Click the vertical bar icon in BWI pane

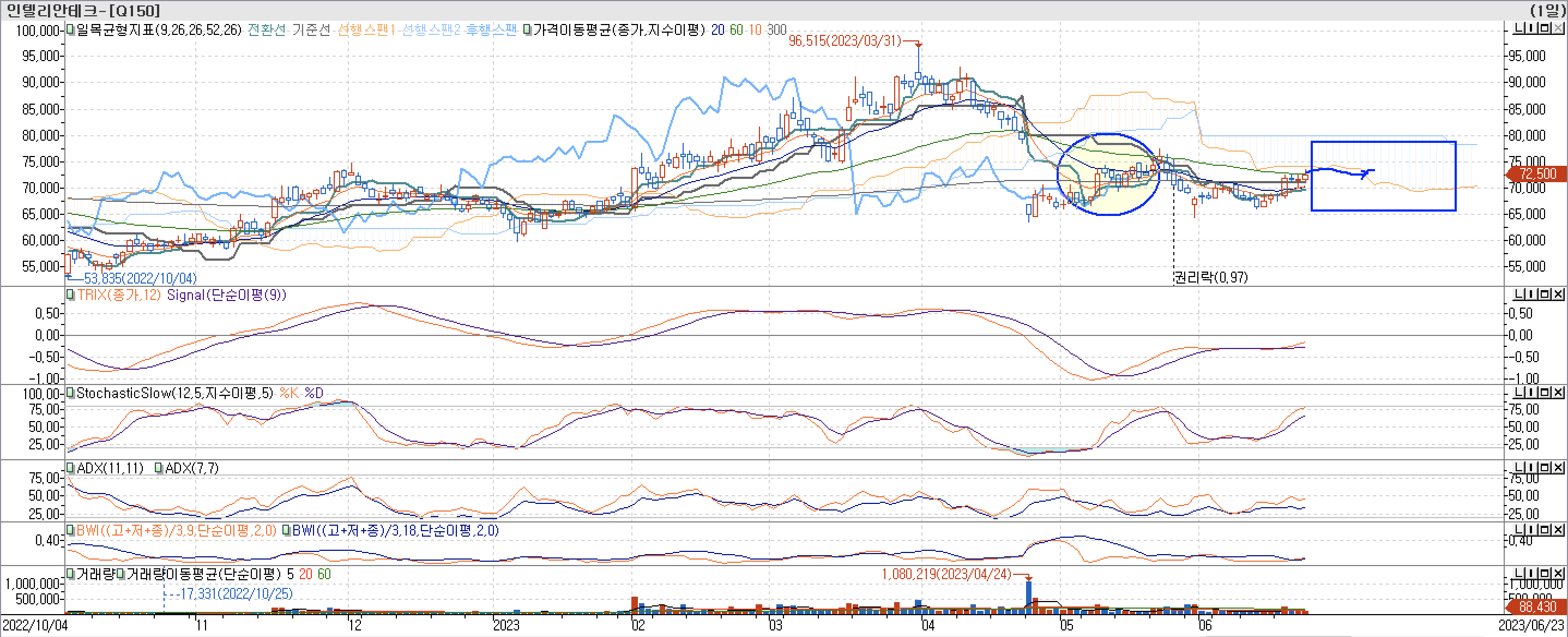tap(1532, 531)
